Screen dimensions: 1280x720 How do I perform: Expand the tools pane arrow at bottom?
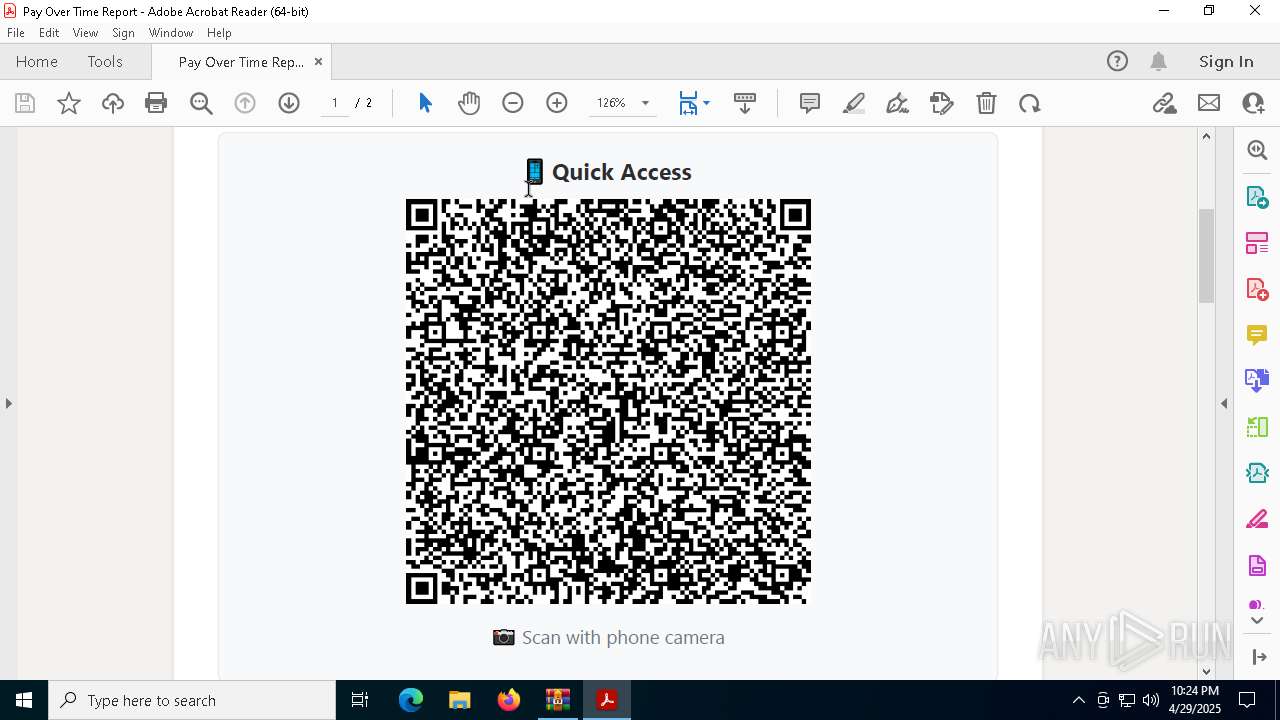[1257, 657]
